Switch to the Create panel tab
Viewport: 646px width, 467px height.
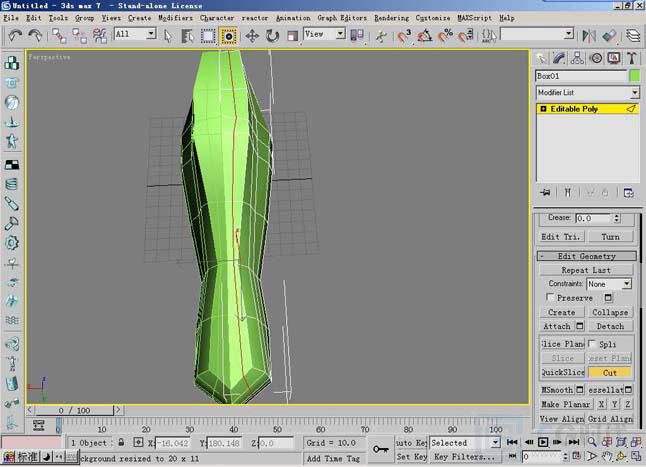(541, 58)
